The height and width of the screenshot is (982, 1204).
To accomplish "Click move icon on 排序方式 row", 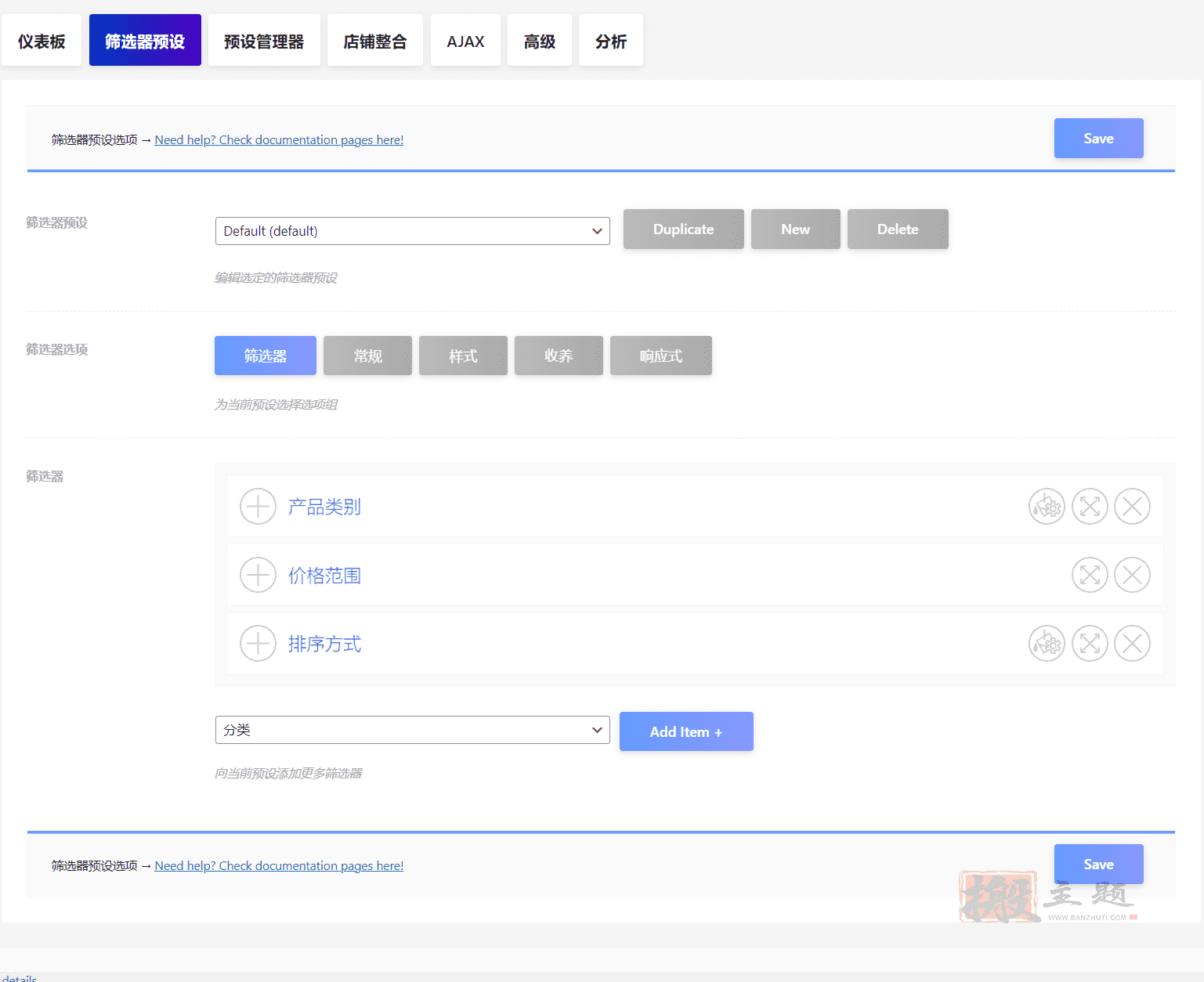I will pyautogui.click(x=1090, y=644).
